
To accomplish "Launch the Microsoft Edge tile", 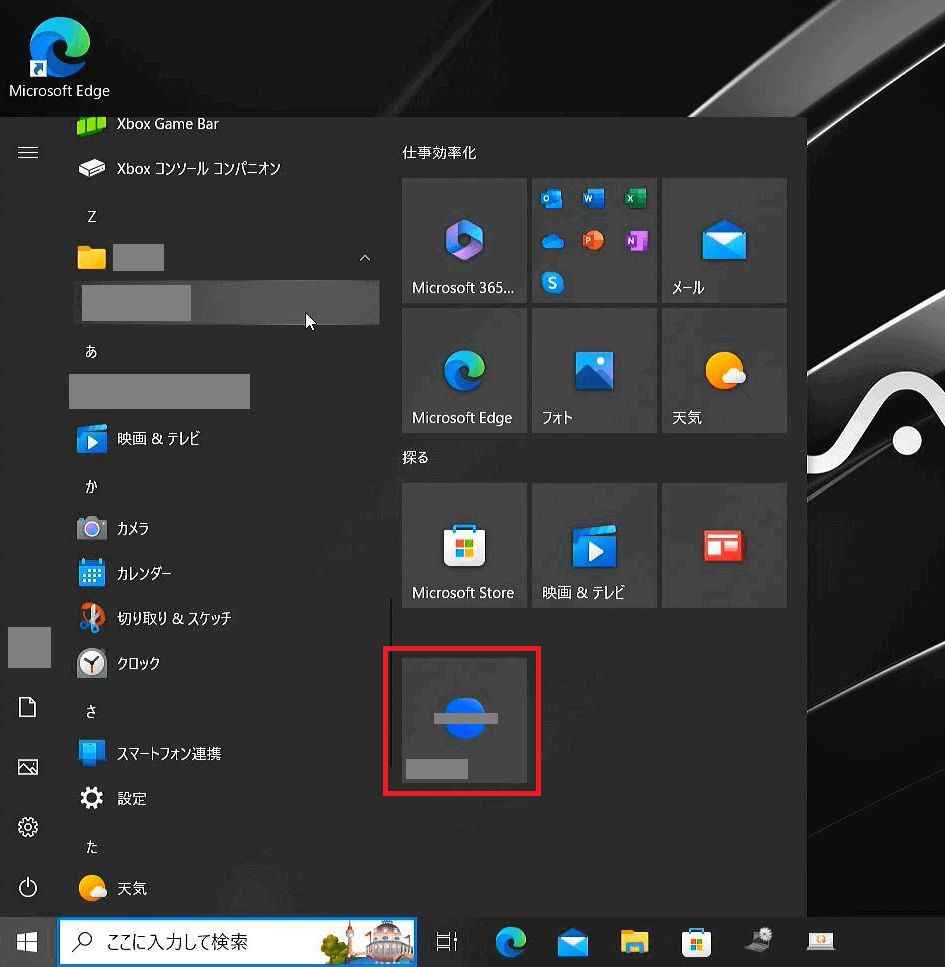I will [464, 371].
